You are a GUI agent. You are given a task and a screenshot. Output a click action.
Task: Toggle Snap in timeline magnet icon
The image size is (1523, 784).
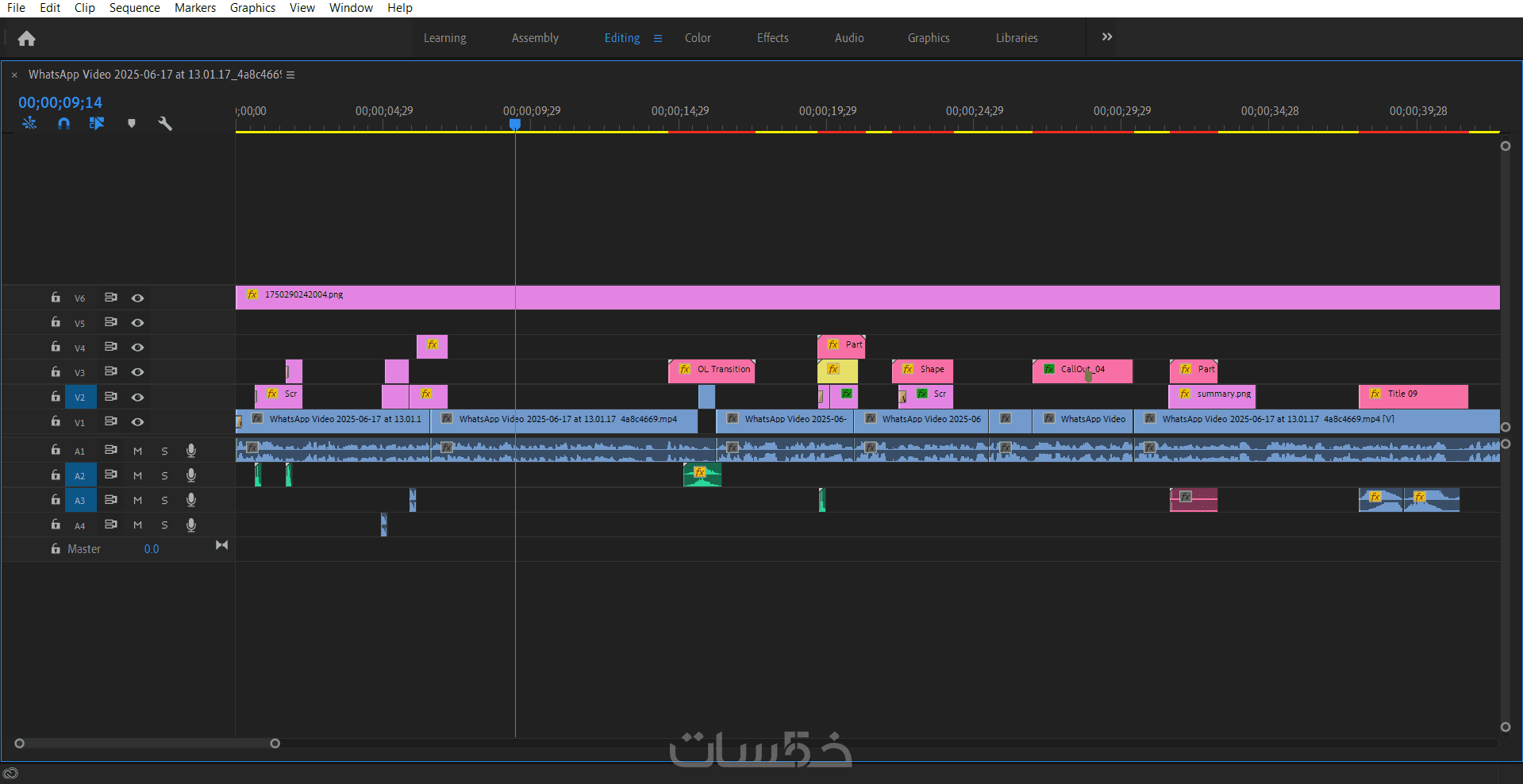[63, 123]
